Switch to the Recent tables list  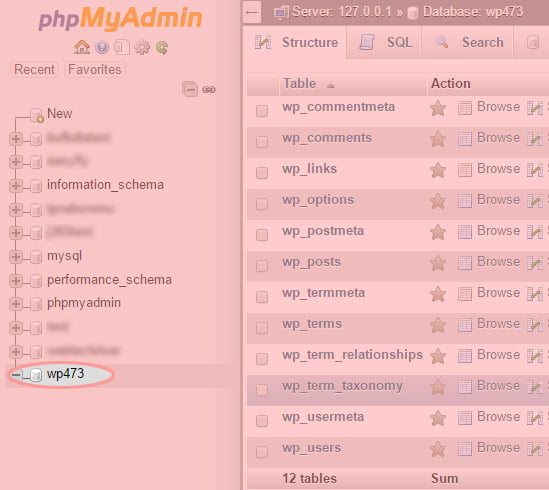(x=34, y=70)
